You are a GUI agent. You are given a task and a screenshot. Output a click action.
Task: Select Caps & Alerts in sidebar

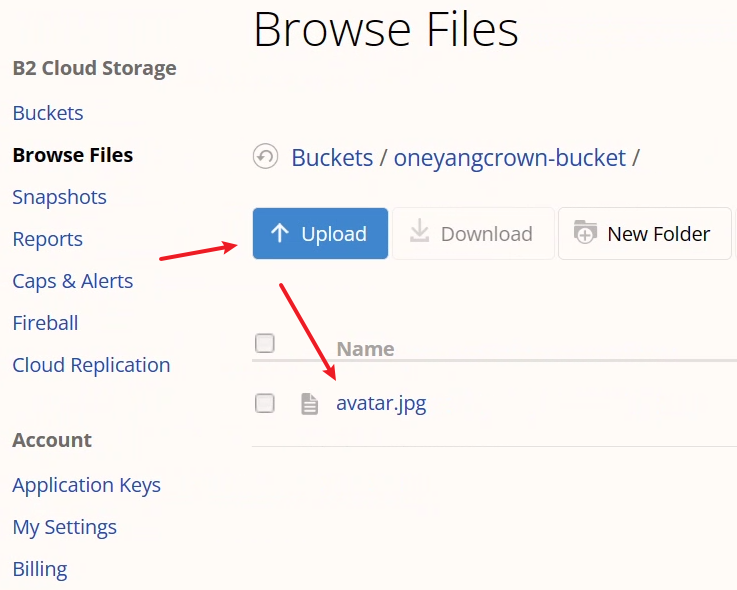pos(72,281)
